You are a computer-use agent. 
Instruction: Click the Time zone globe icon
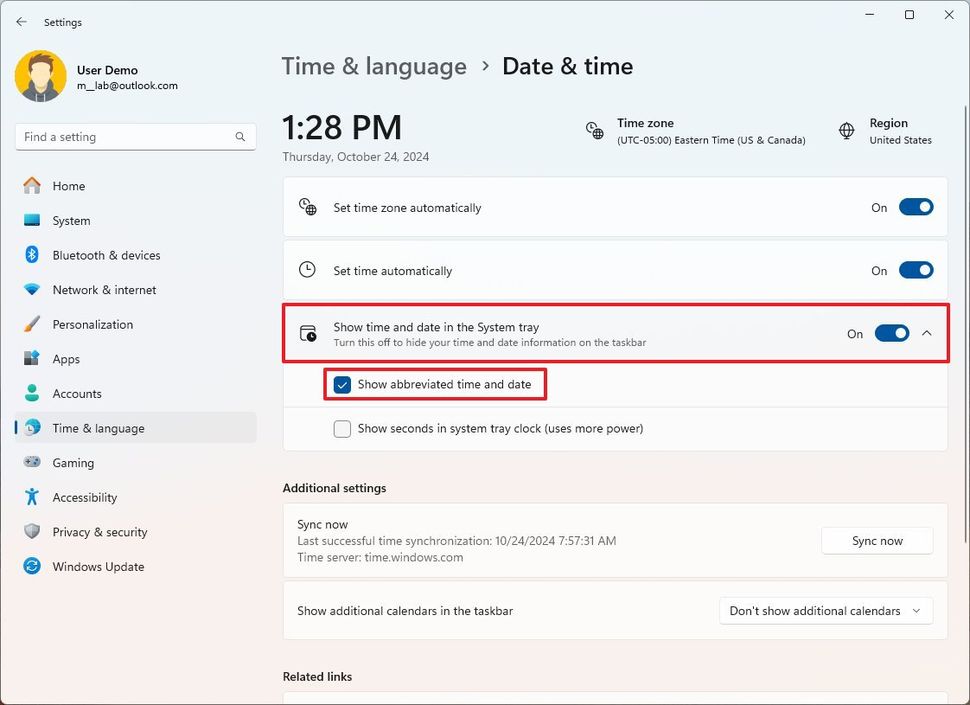(594, 131)
